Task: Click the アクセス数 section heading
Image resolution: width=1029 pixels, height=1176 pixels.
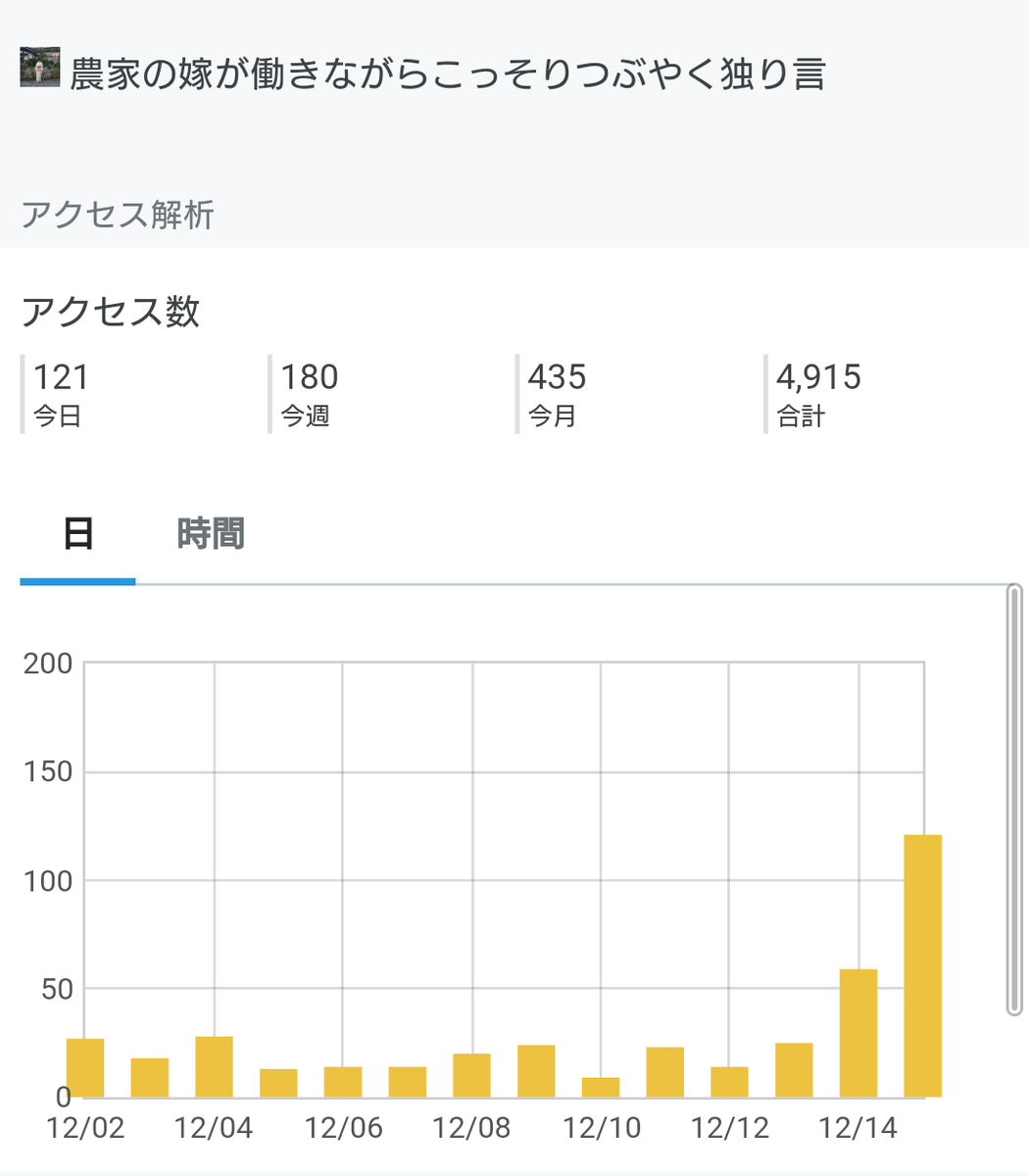Action: pyautogui.click(x=111, y=311)
